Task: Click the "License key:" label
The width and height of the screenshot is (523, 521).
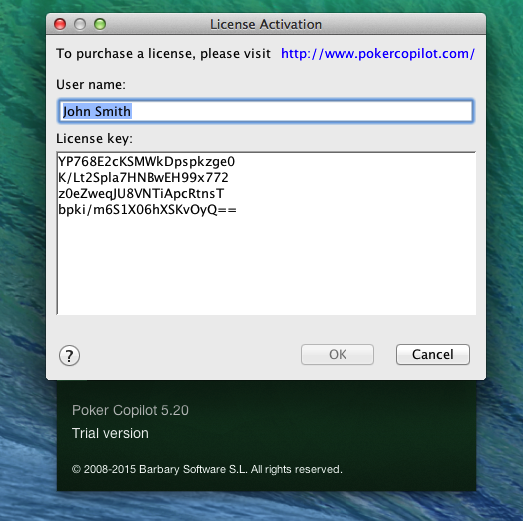Action: pos(94,139)
